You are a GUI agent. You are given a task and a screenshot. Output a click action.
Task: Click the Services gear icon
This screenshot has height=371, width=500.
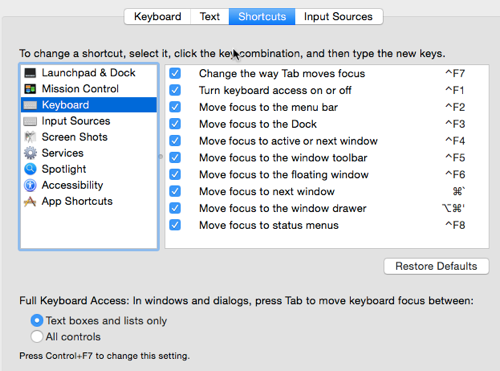pos(30,153)
